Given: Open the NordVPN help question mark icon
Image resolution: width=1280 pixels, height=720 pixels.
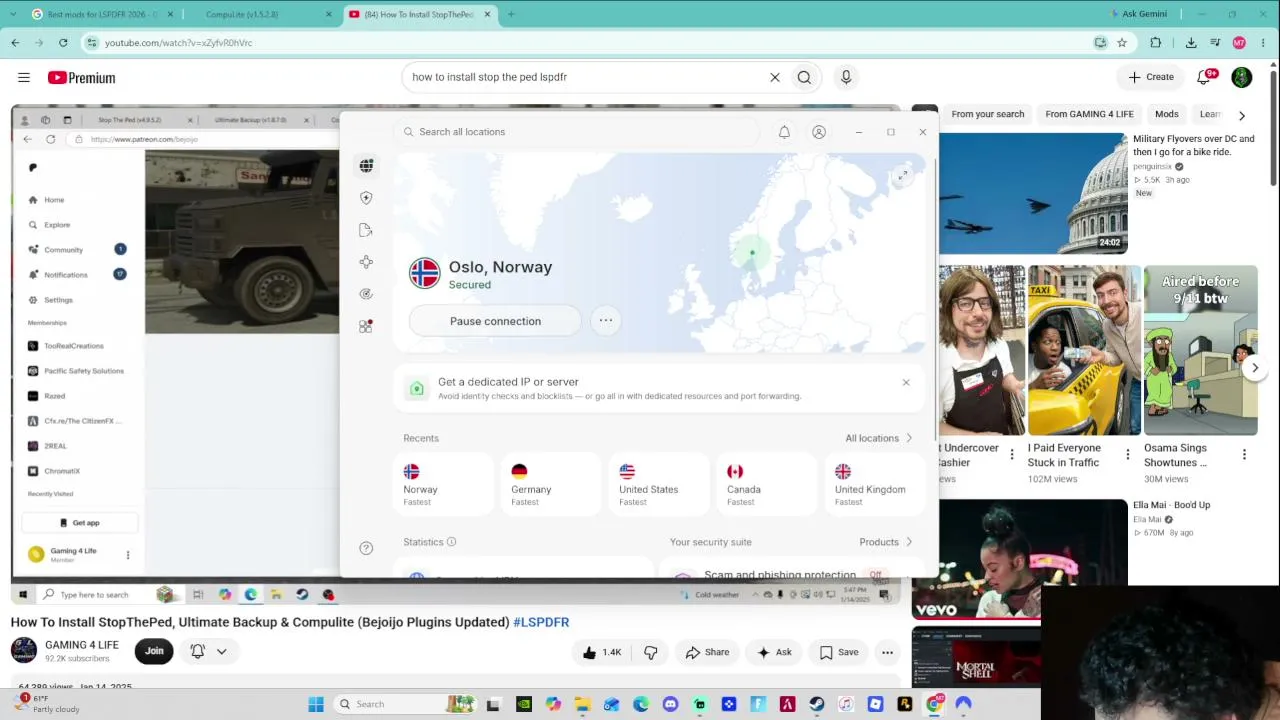Looking at the screenshot, I should [x=366, y=548].
